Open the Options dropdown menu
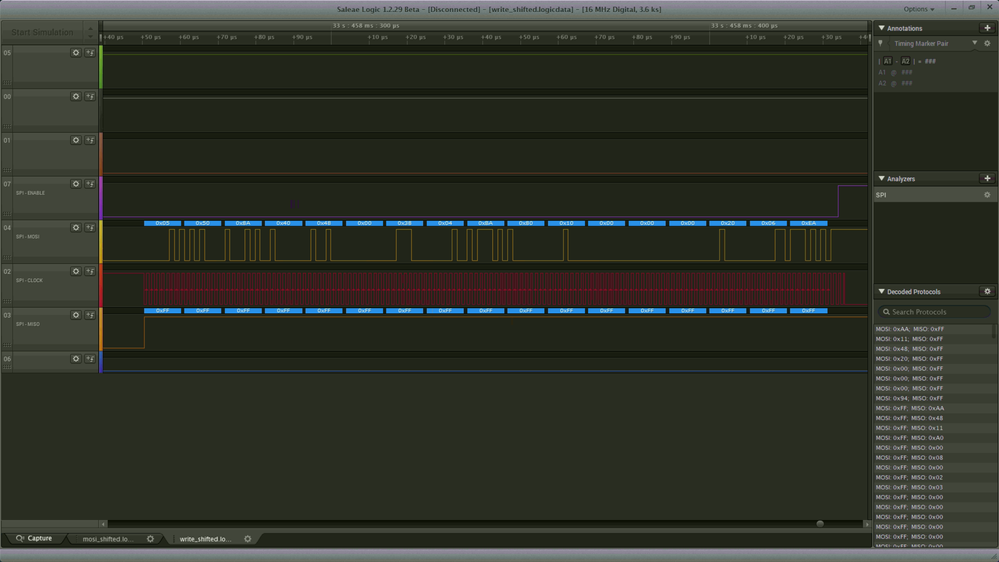 click(x=919, y=9)
